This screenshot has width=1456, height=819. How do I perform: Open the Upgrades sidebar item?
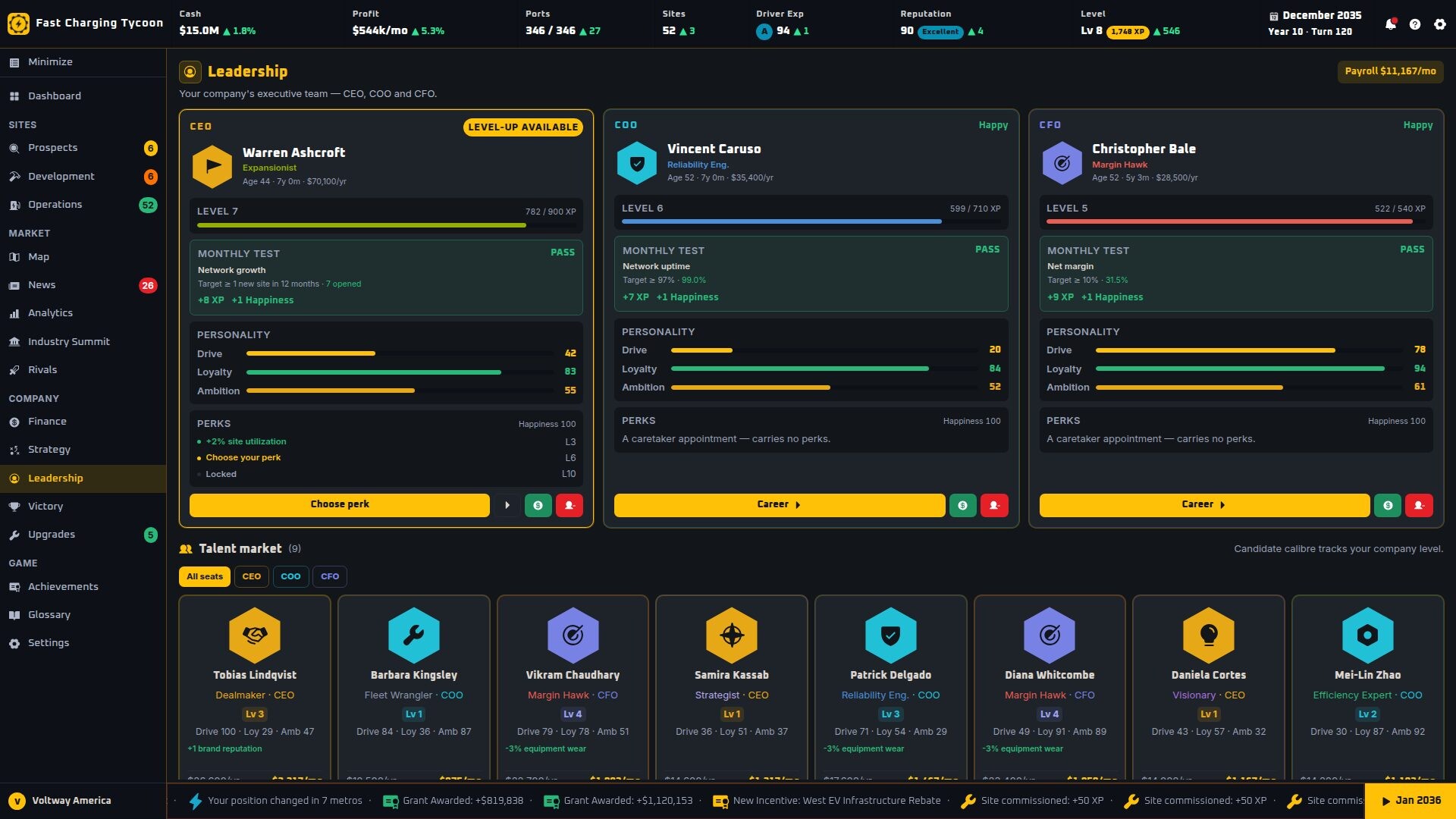coord(83,535)
